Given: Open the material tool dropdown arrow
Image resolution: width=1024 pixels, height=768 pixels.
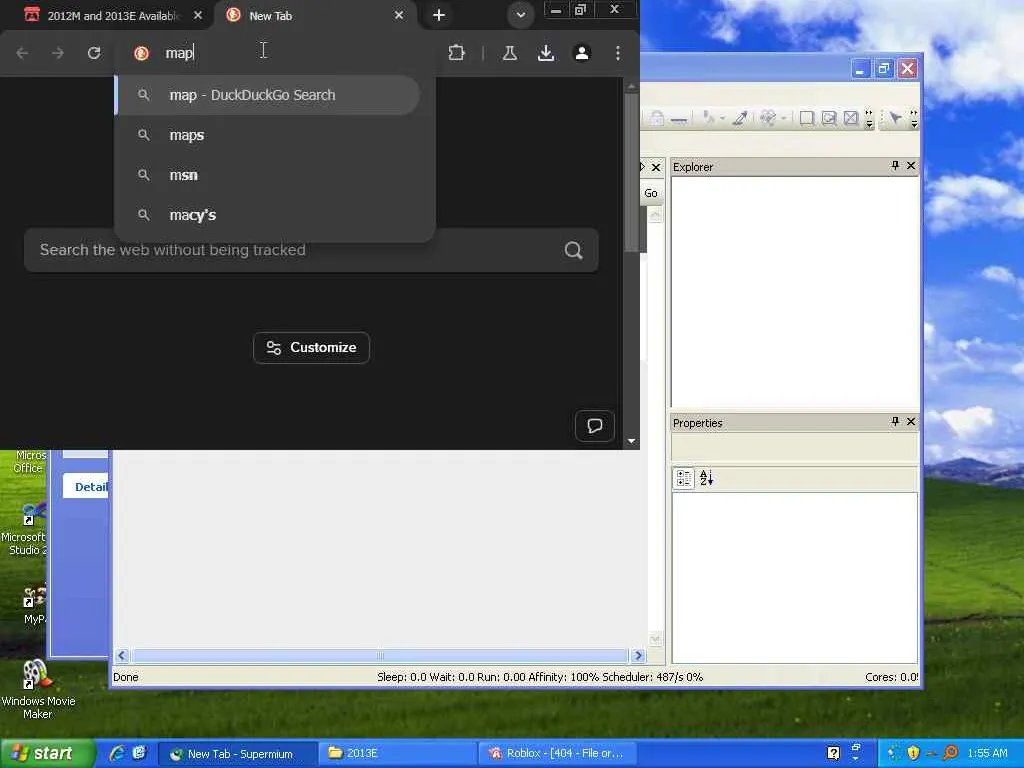Looking at the screenshot, I should 782,119.
